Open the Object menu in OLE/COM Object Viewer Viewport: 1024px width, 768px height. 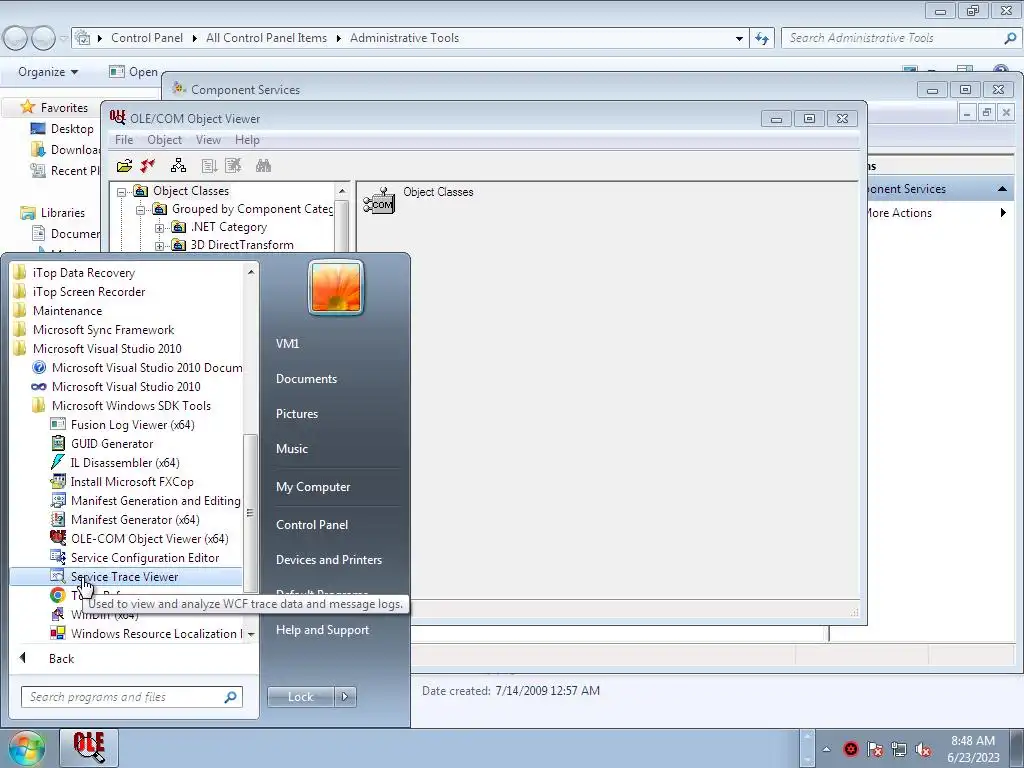[x=165, y=140]
